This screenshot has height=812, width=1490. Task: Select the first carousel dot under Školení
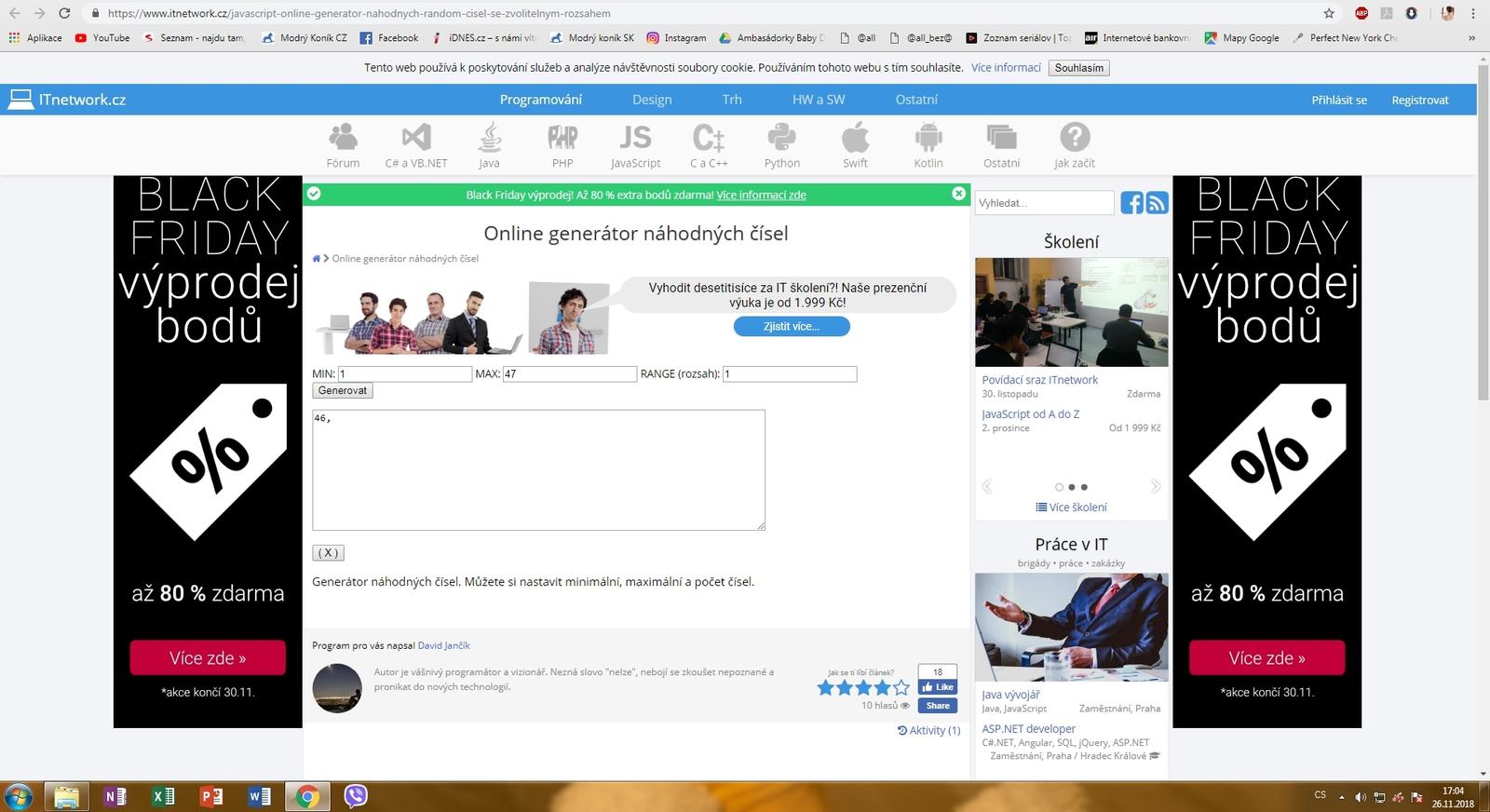click(x=1059, y=487)
